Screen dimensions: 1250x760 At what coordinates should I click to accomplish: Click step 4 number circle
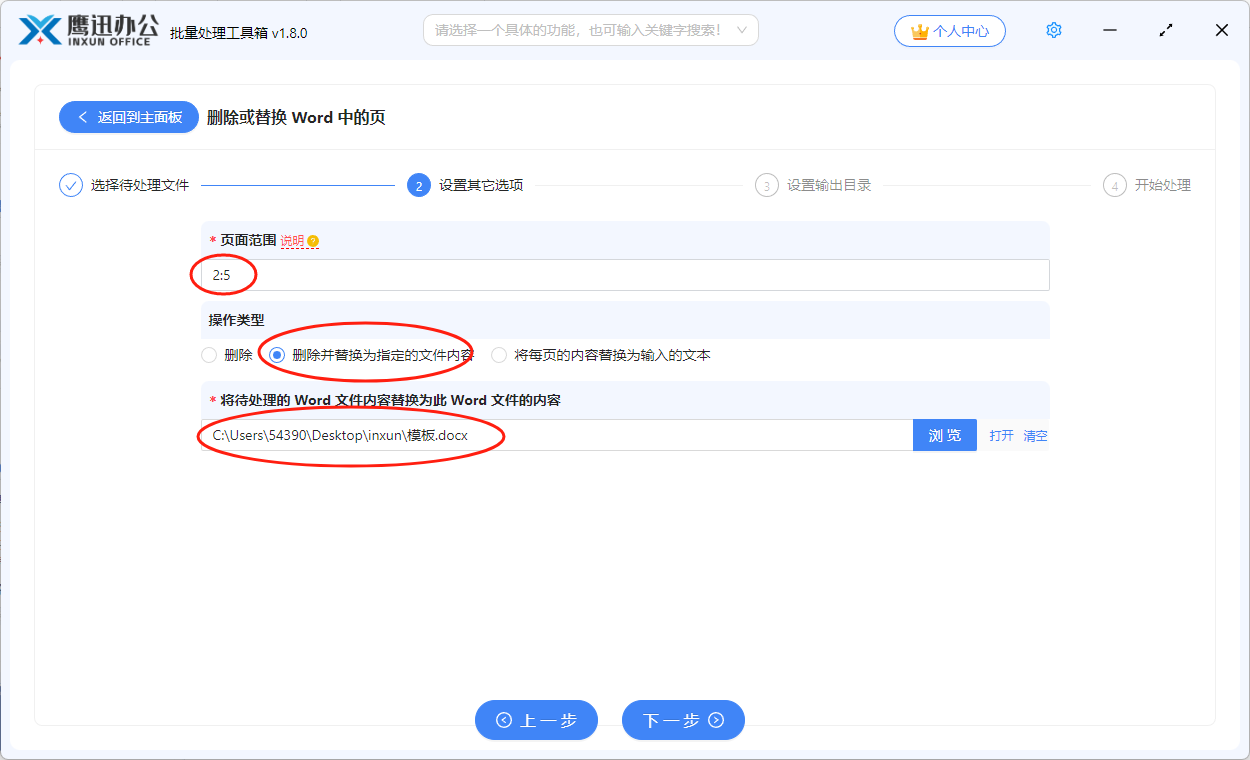tap(1115, 185)
